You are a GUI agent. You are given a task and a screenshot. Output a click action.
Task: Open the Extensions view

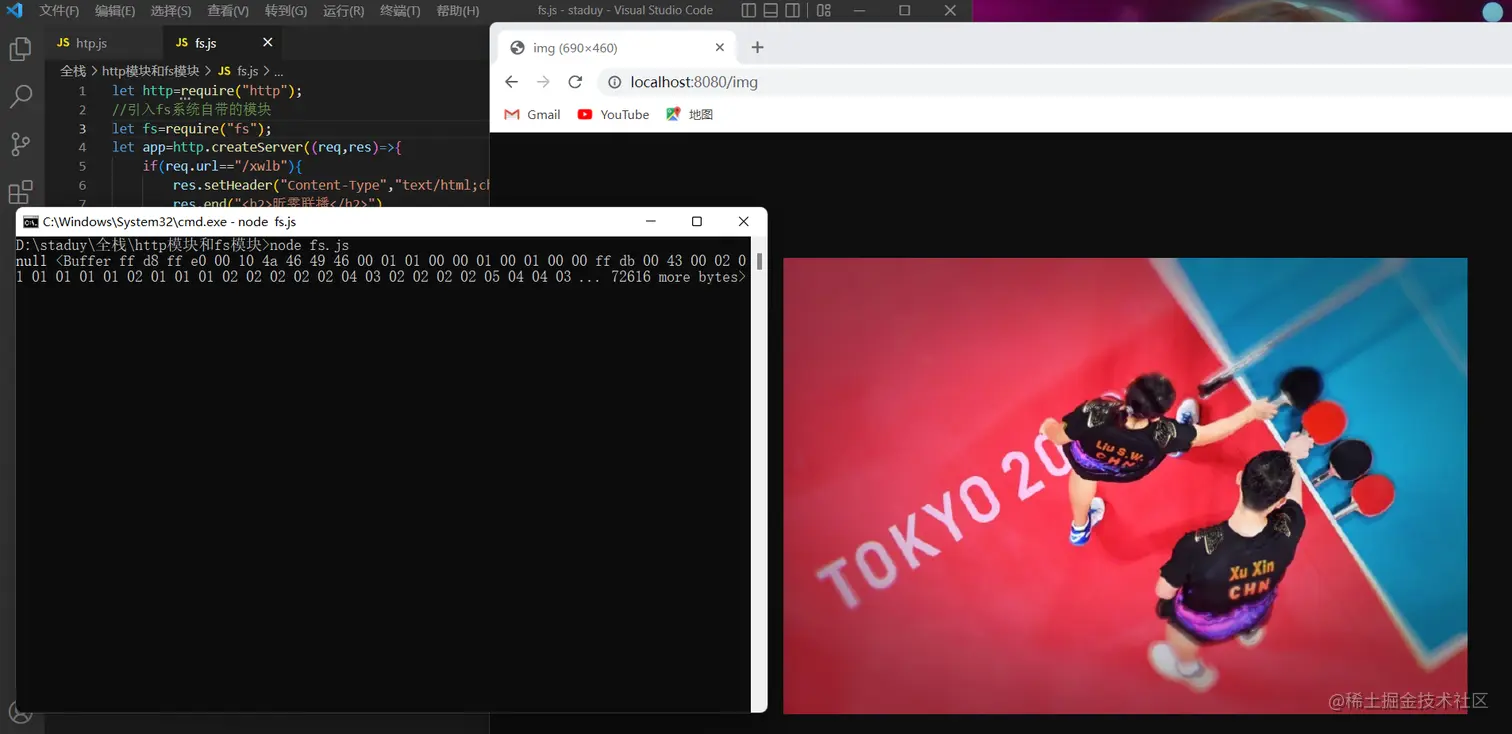pyautogui.click(x=20, y=193)
